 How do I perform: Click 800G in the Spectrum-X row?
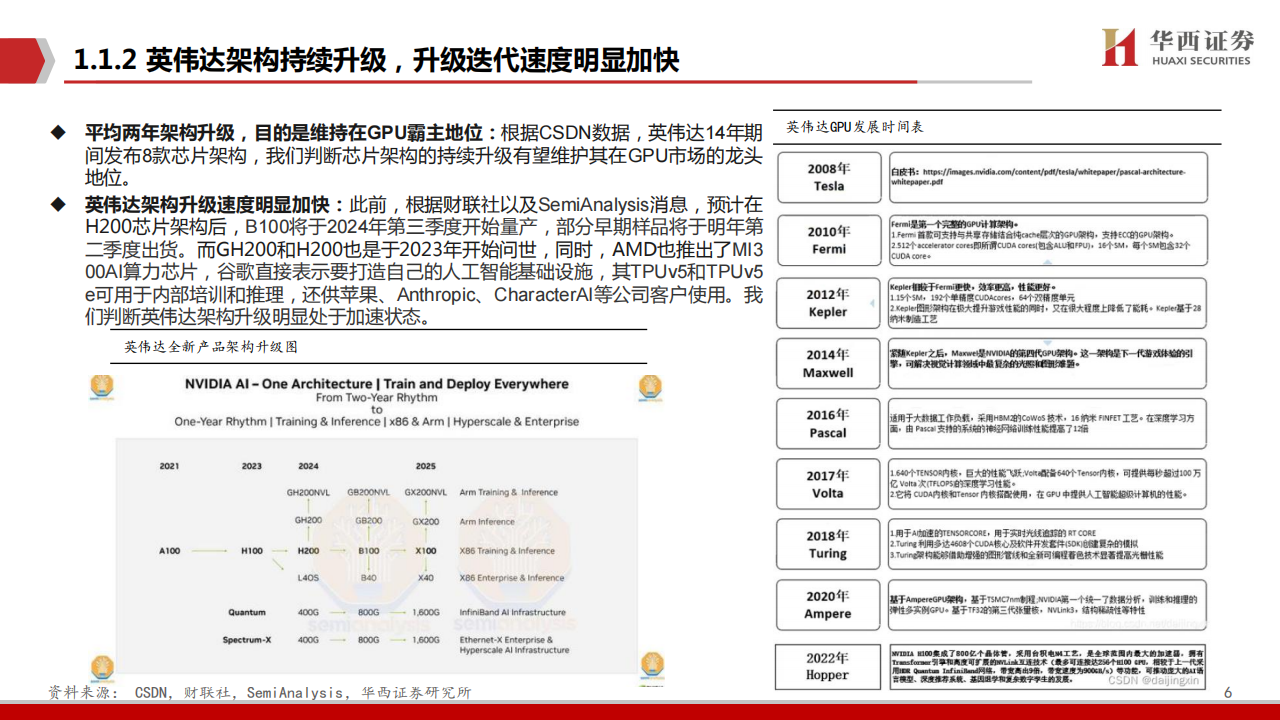369,639
